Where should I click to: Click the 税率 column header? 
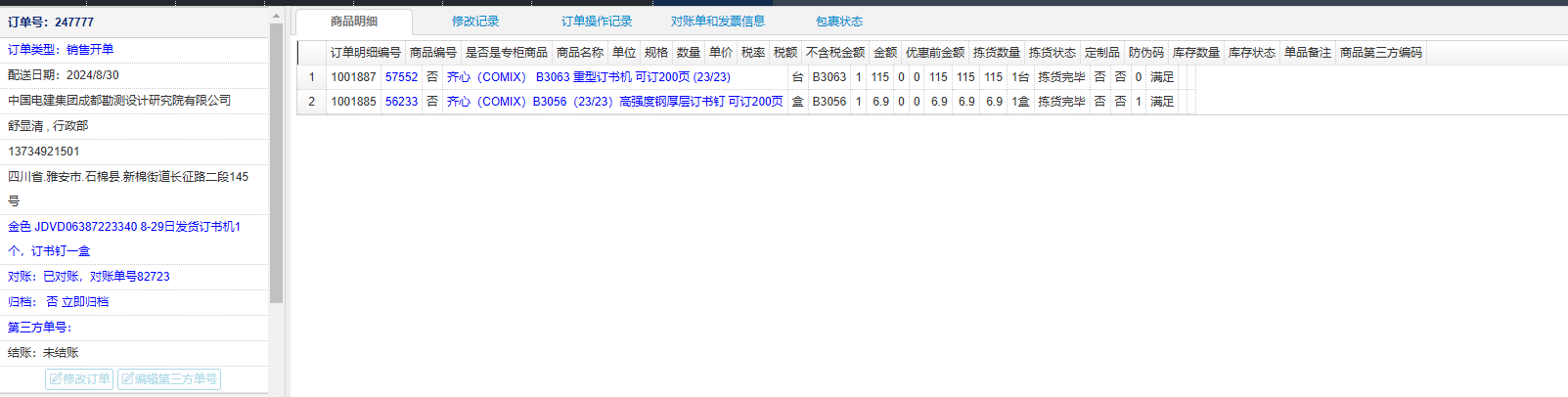(753, 53)
